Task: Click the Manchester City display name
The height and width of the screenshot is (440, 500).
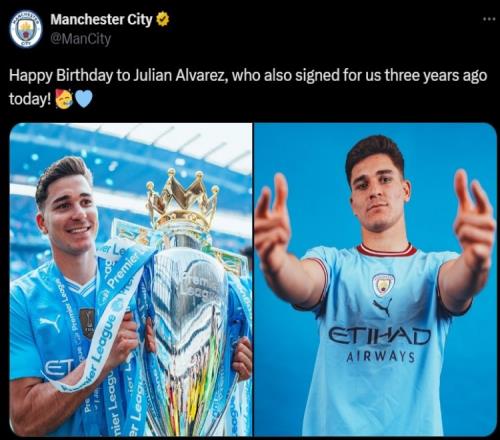Action: (101, 20)
